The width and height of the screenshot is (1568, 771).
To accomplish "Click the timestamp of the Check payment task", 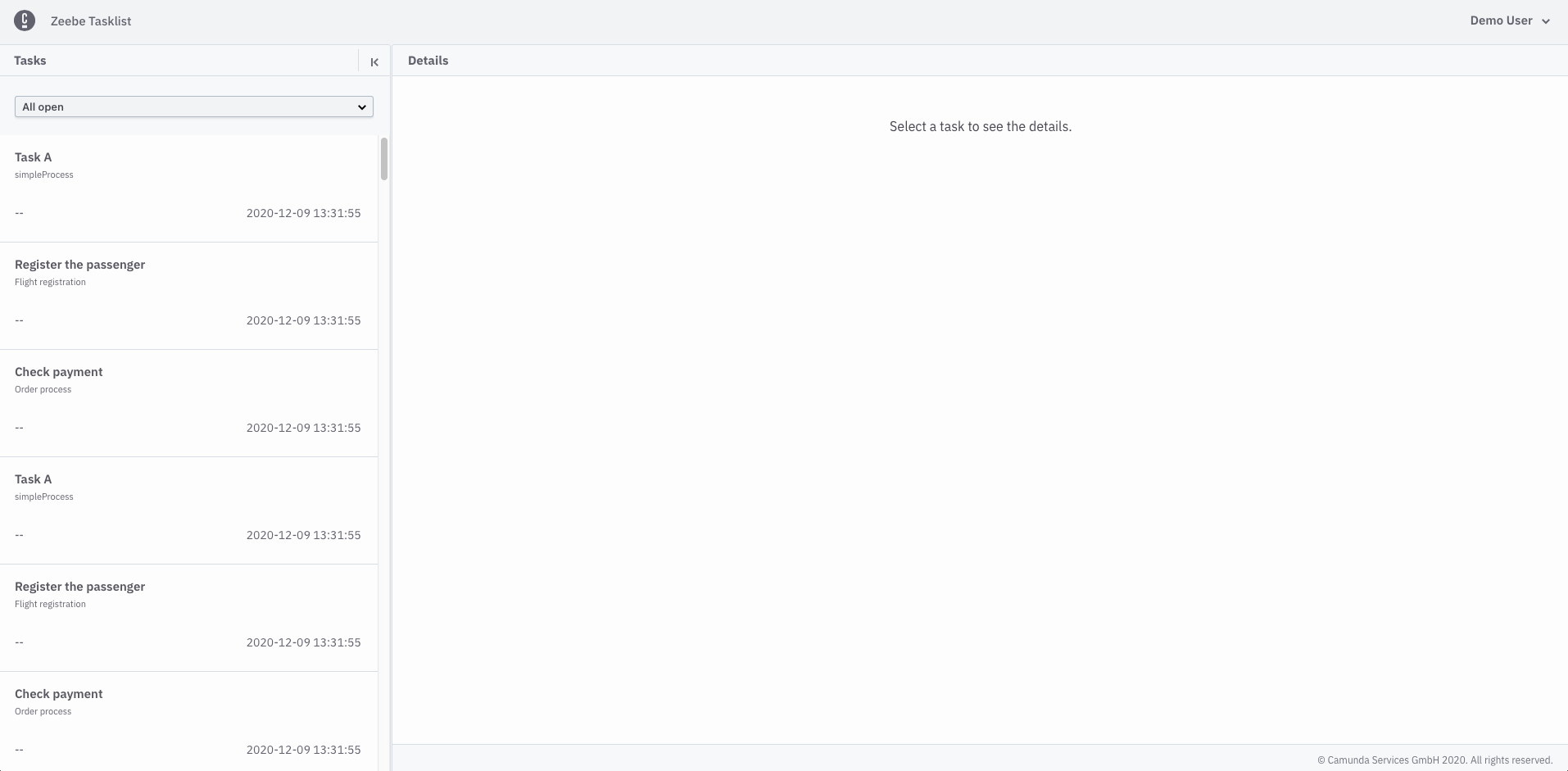I will pyautogui.click(x=303, y=427).
